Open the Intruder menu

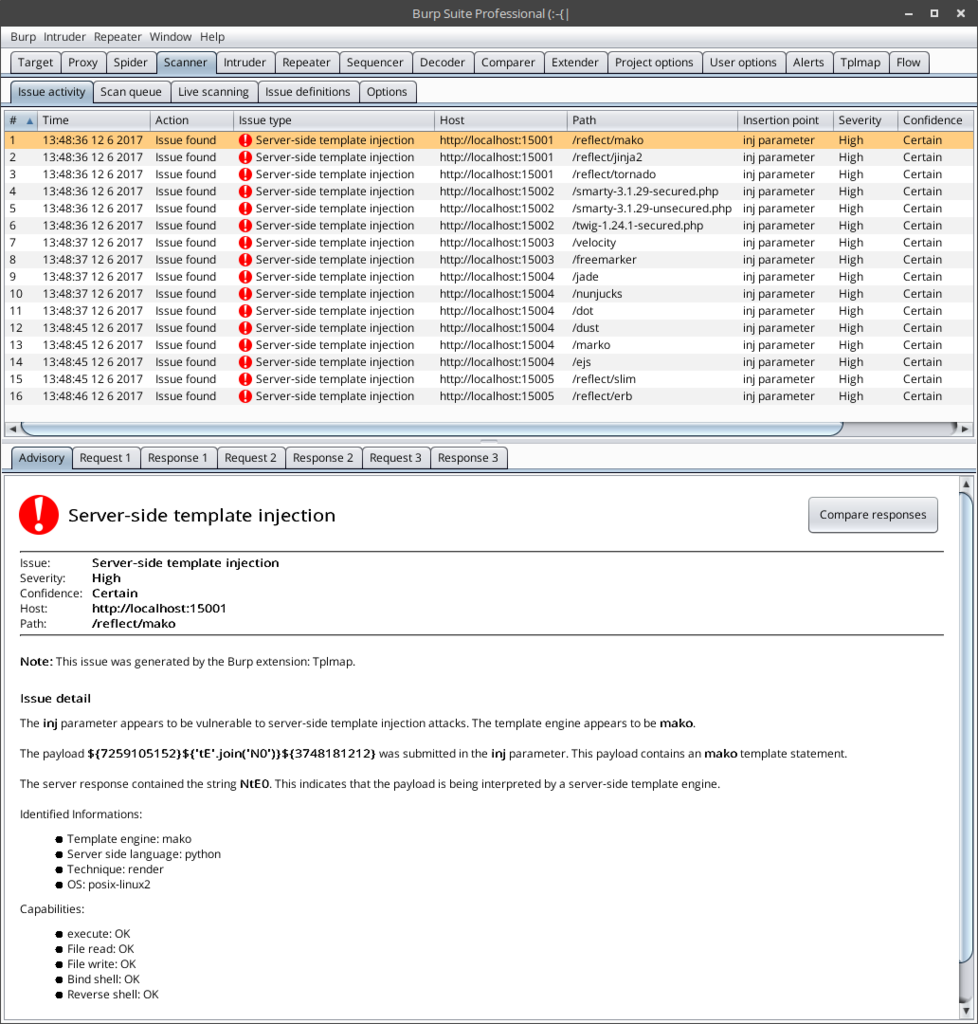(65, 37)
